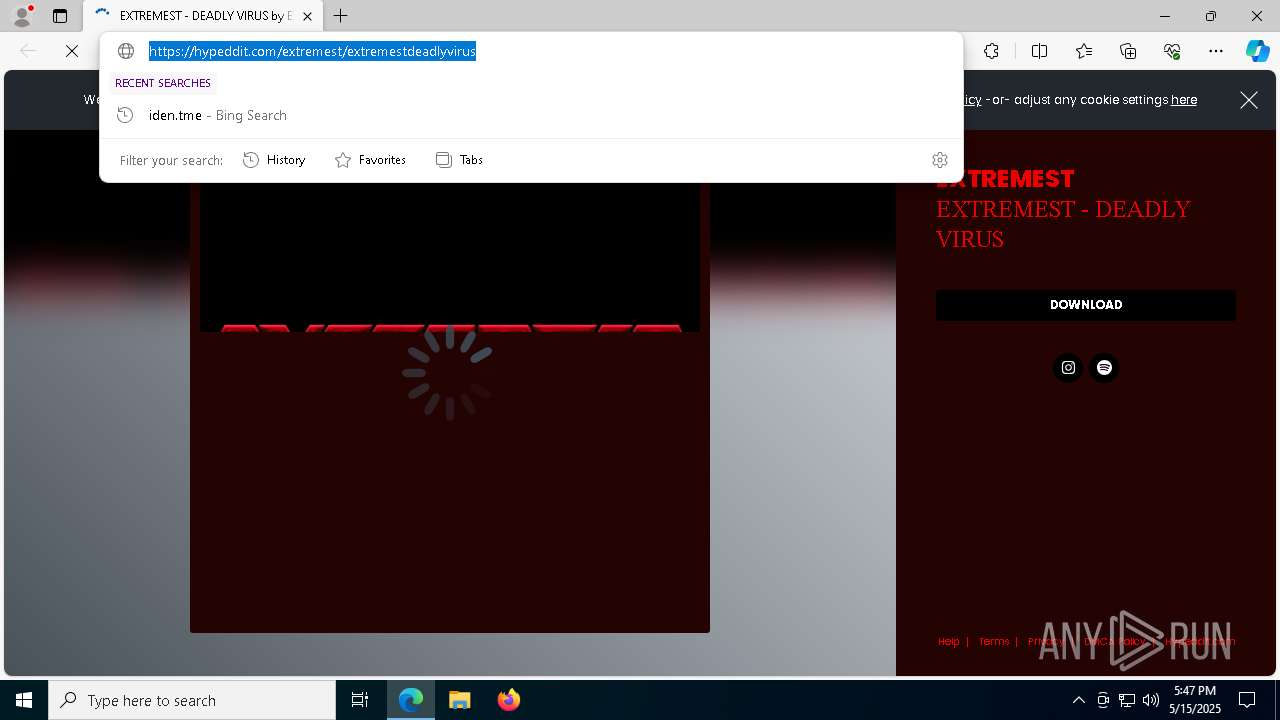1280x720 pixels.
Task: Switch to Microsoft Edge on taskbar
Action: pos(411,700)
